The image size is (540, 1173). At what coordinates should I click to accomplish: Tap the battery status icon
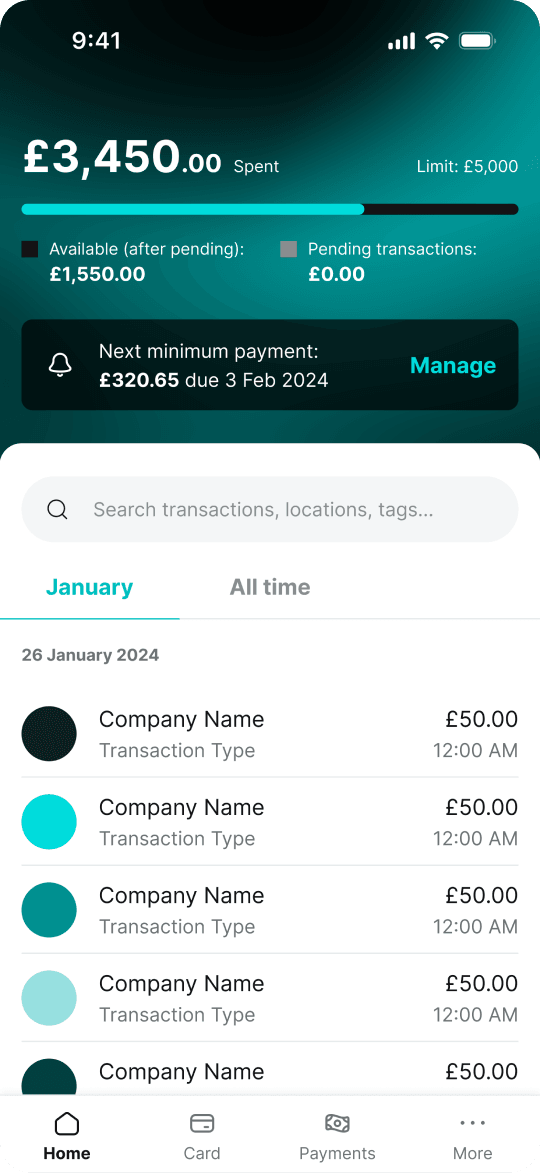477,41
